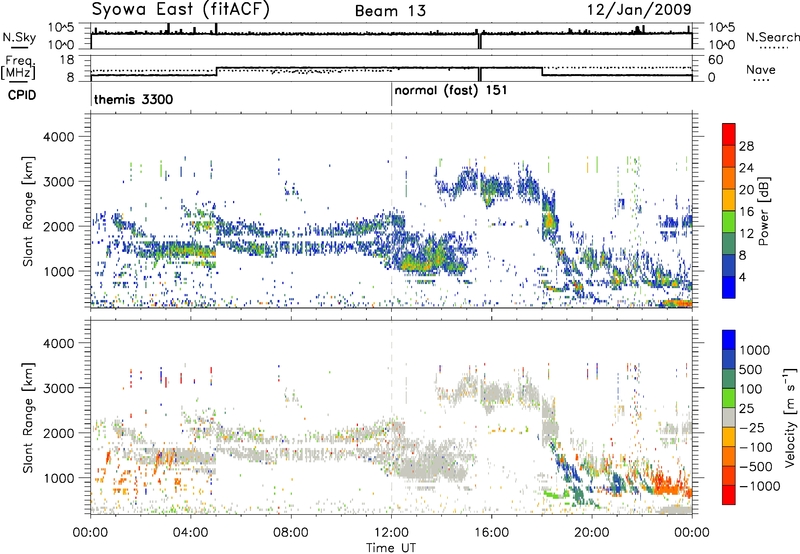Click the '4' tick on the Power colorbar

click(x=742, y=277)
